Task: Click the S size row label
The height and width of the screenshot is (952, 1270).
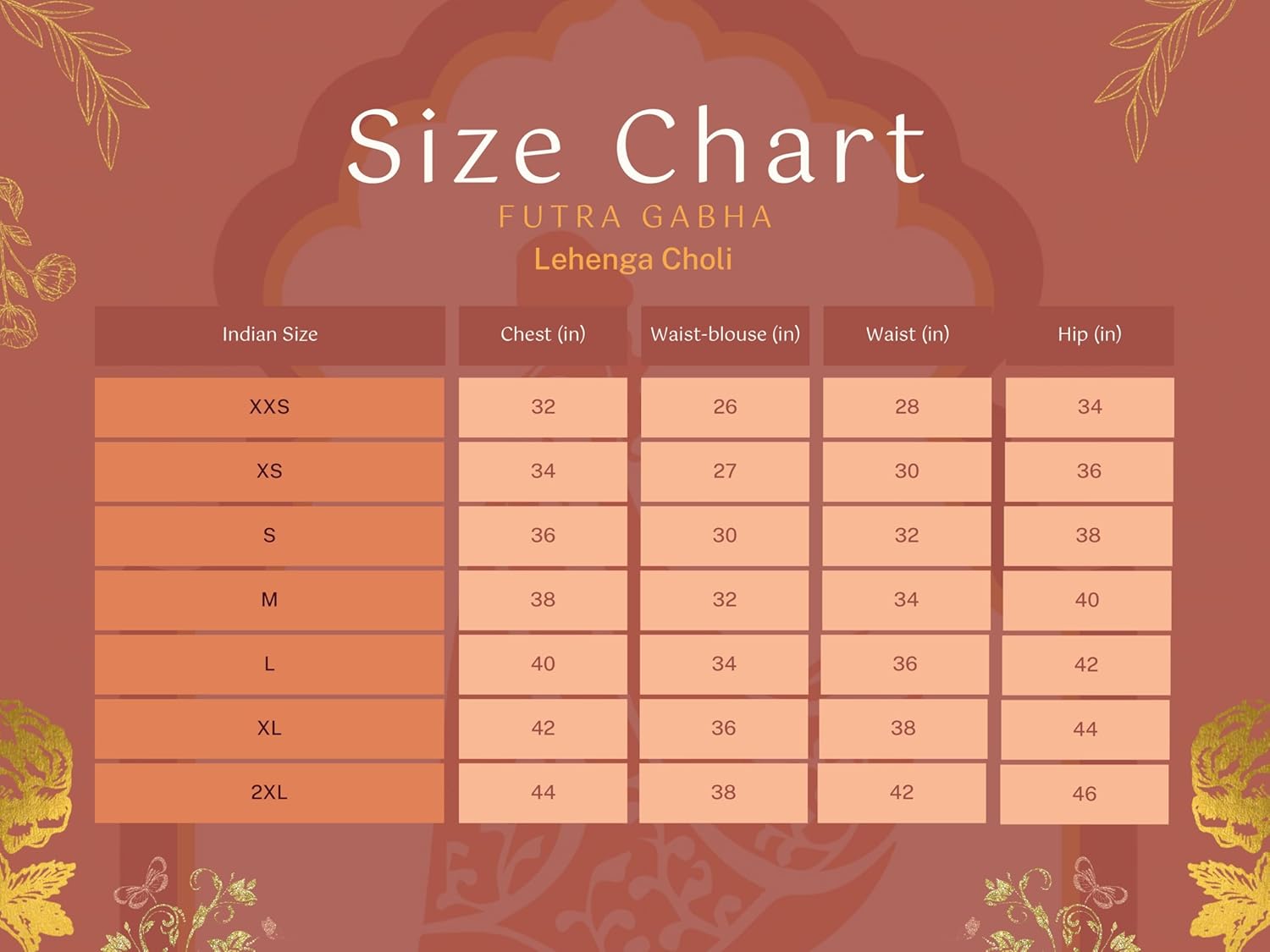Action: click(x=269, y=536)
